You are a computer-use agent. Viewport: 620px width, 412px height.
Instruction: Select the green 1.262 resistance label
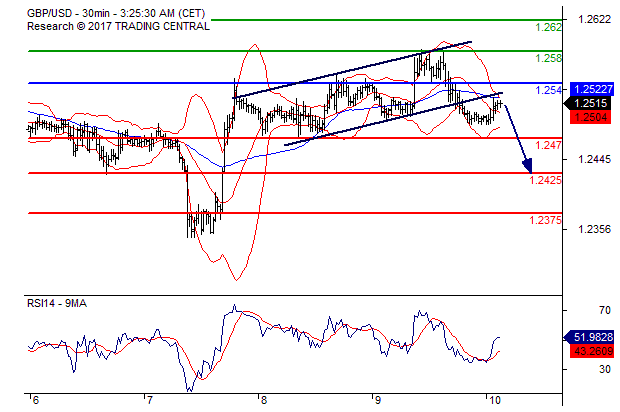pos(548,27)
